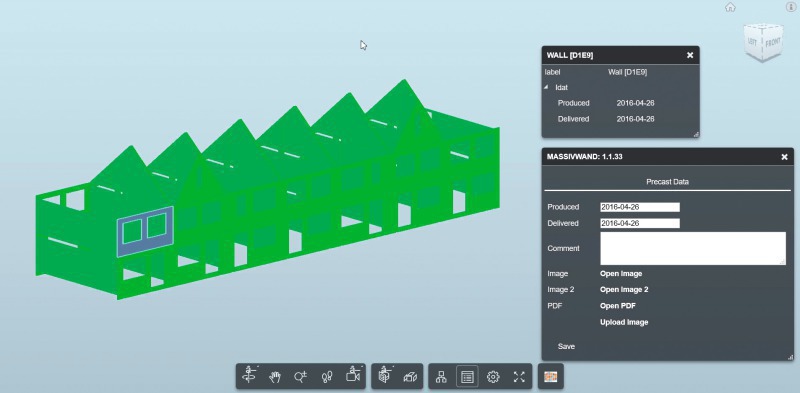800x393 pixels.
Task: Toggle full screen mode
Action: 519,377
